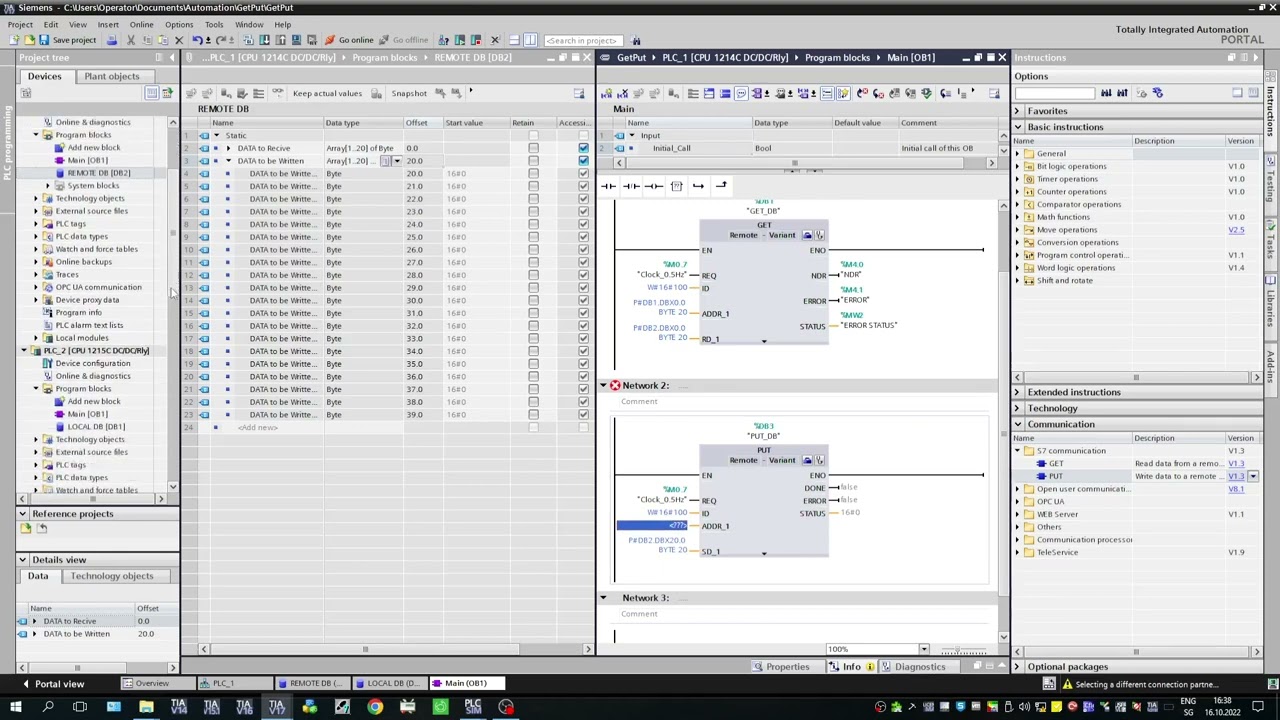Click the zoom slider beside the 100% box
Viewport: 1280px width, 720px height.
coord(965,650)
